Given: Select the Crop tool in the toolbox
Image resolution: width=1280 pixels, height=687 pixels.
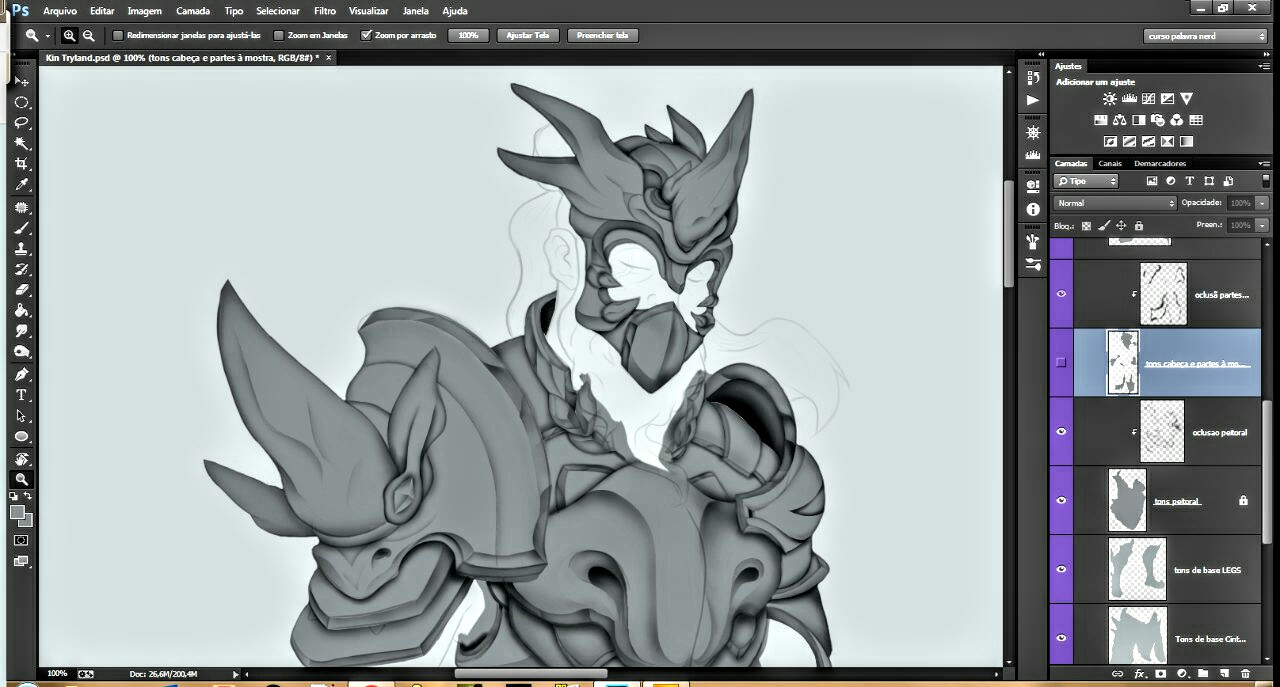Looking at the screenshot, I should tap(21, 164).
